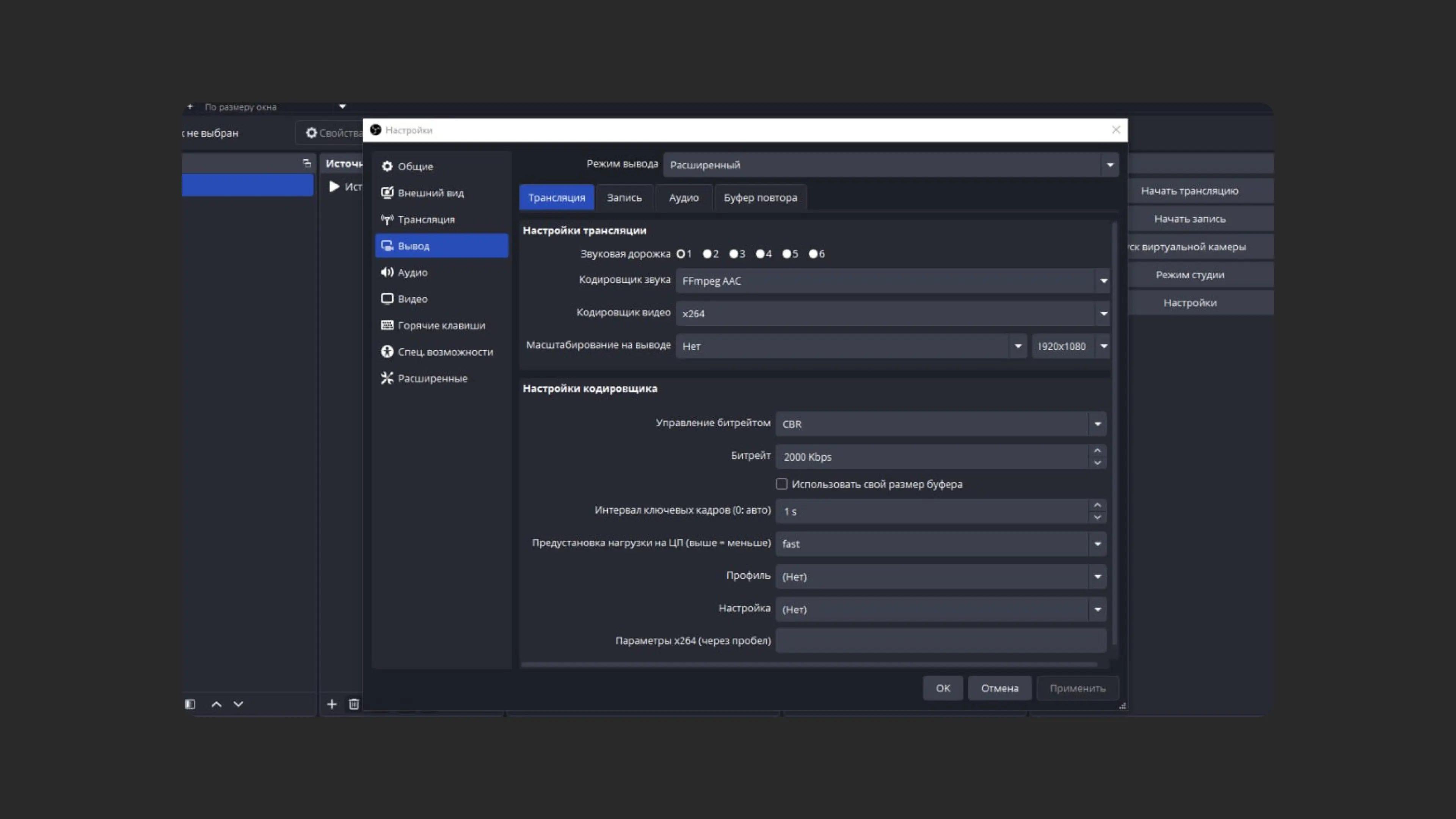Viewport: 1456px width, 819px height.
Task: Enable Использовать свой размер буфера
Action: click(x=782, y=484)
